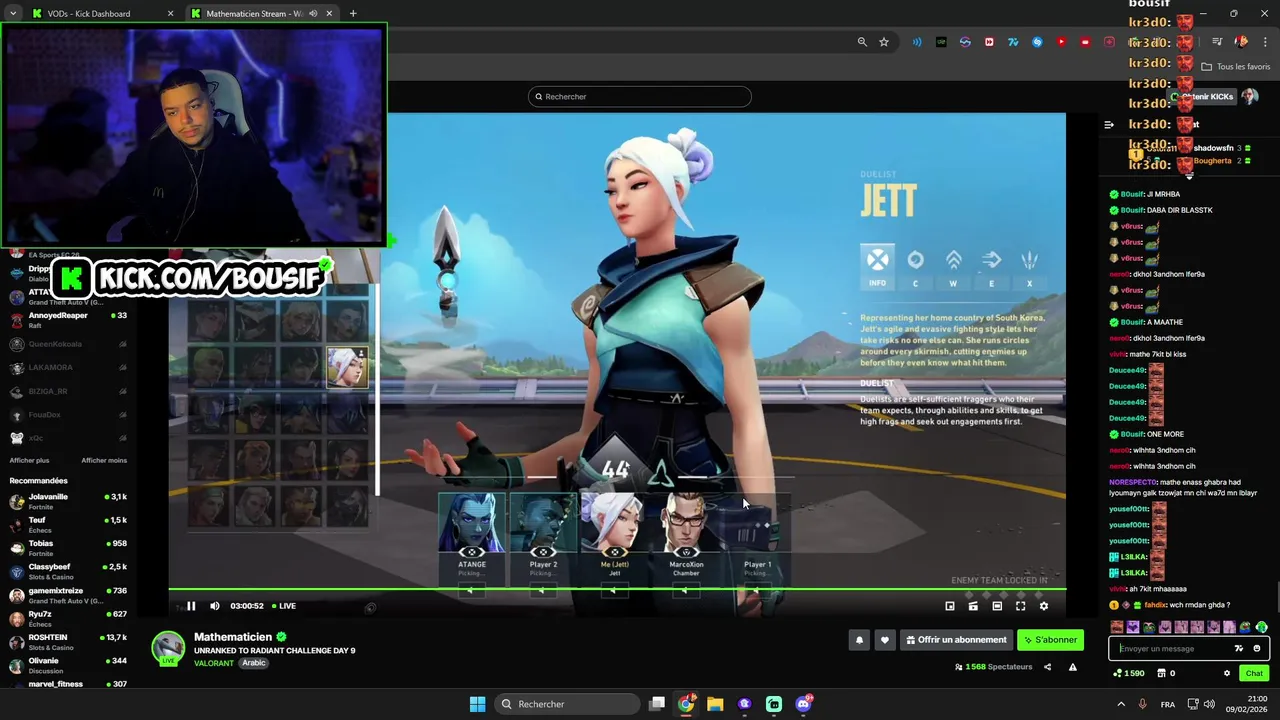Screen dimensions: 1280x720
Task: Click chat username fahdix
Action: tap(1156, 605)
